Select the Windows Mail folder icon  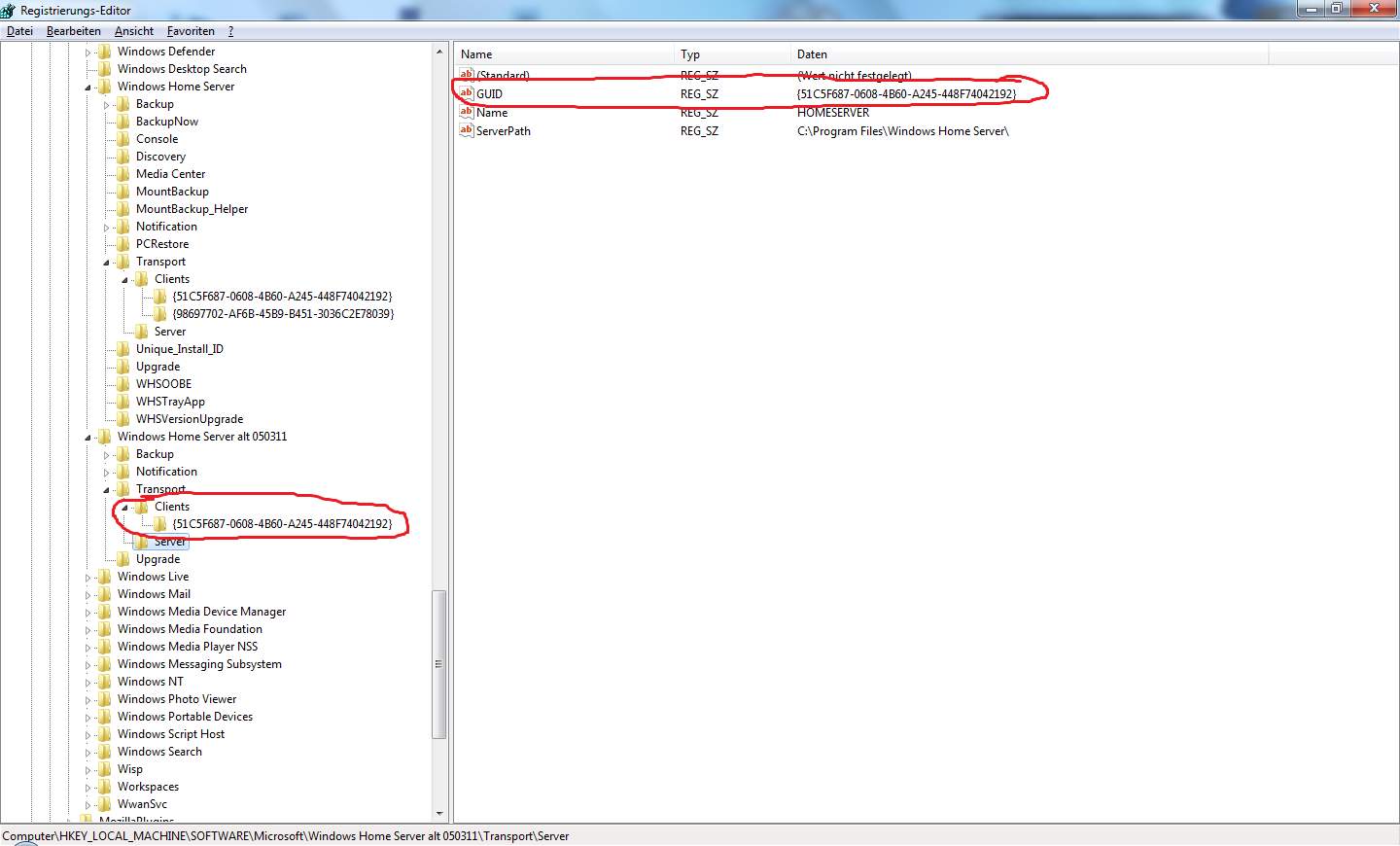[x=105, y=594]
